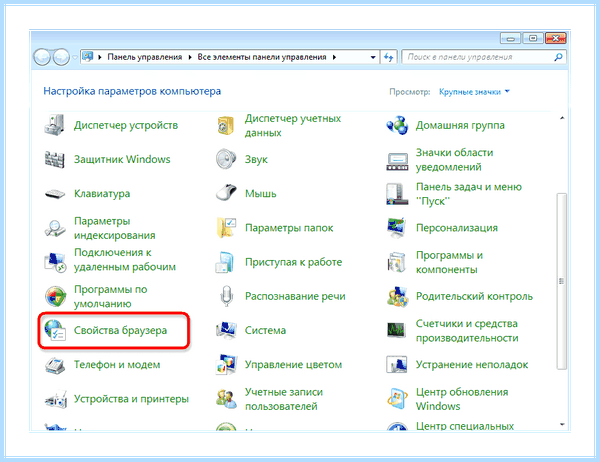Click the Защитник Windows link text
Screen dimensions: 600x462
tap(122, 159)
